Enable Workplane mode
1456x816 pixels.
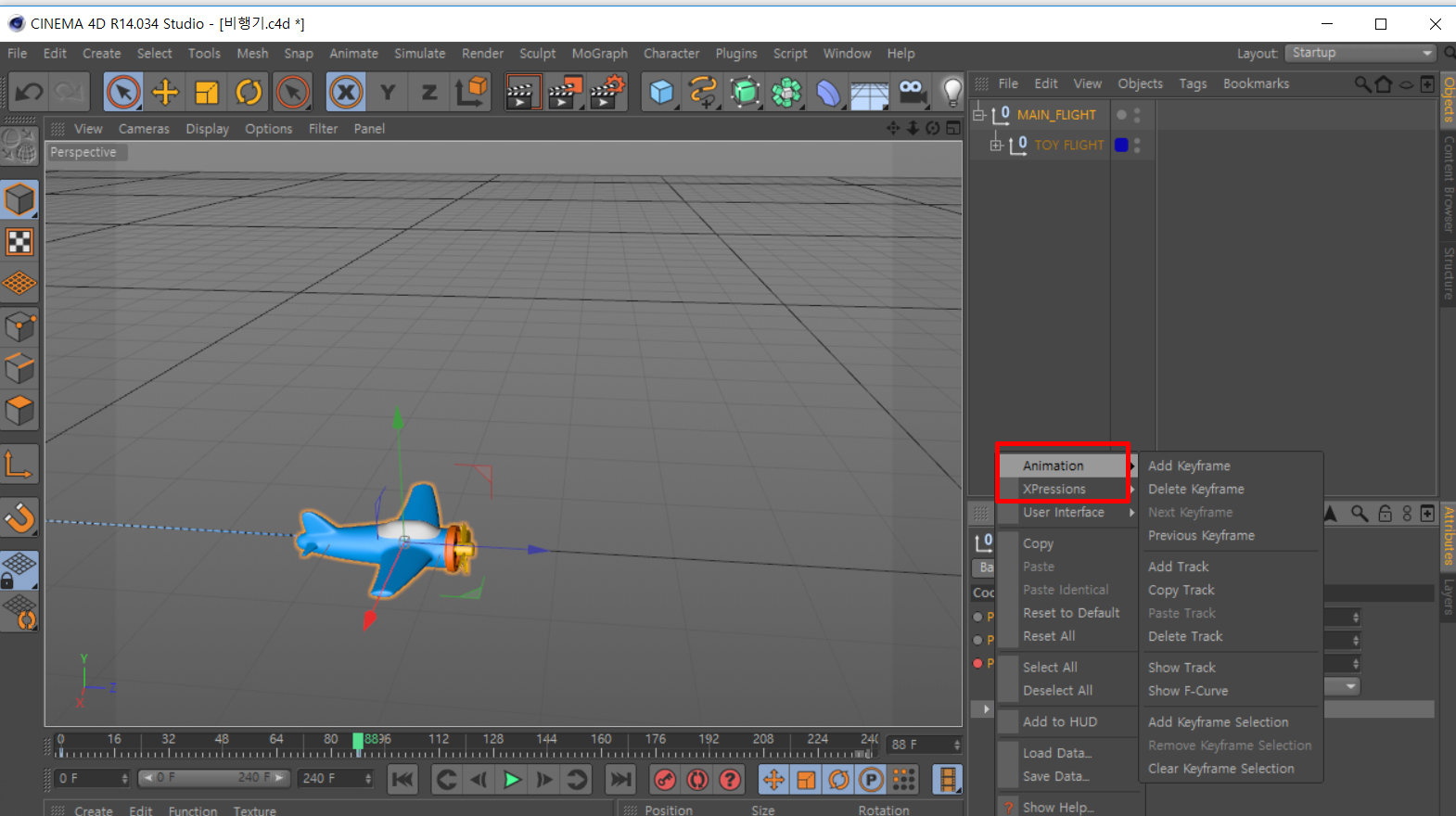[19, 284]
